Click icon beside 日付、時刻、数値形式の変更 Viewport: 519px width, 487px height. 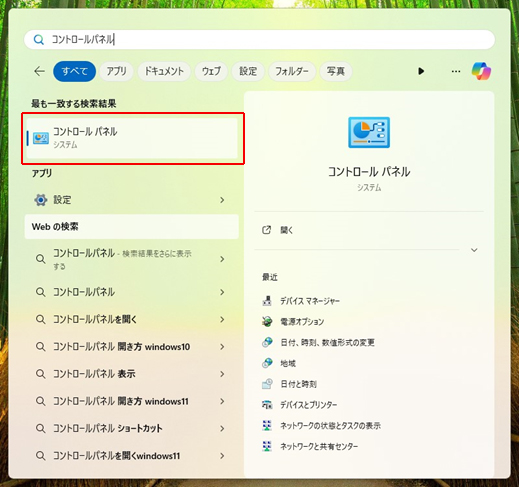tap(267, 342)
